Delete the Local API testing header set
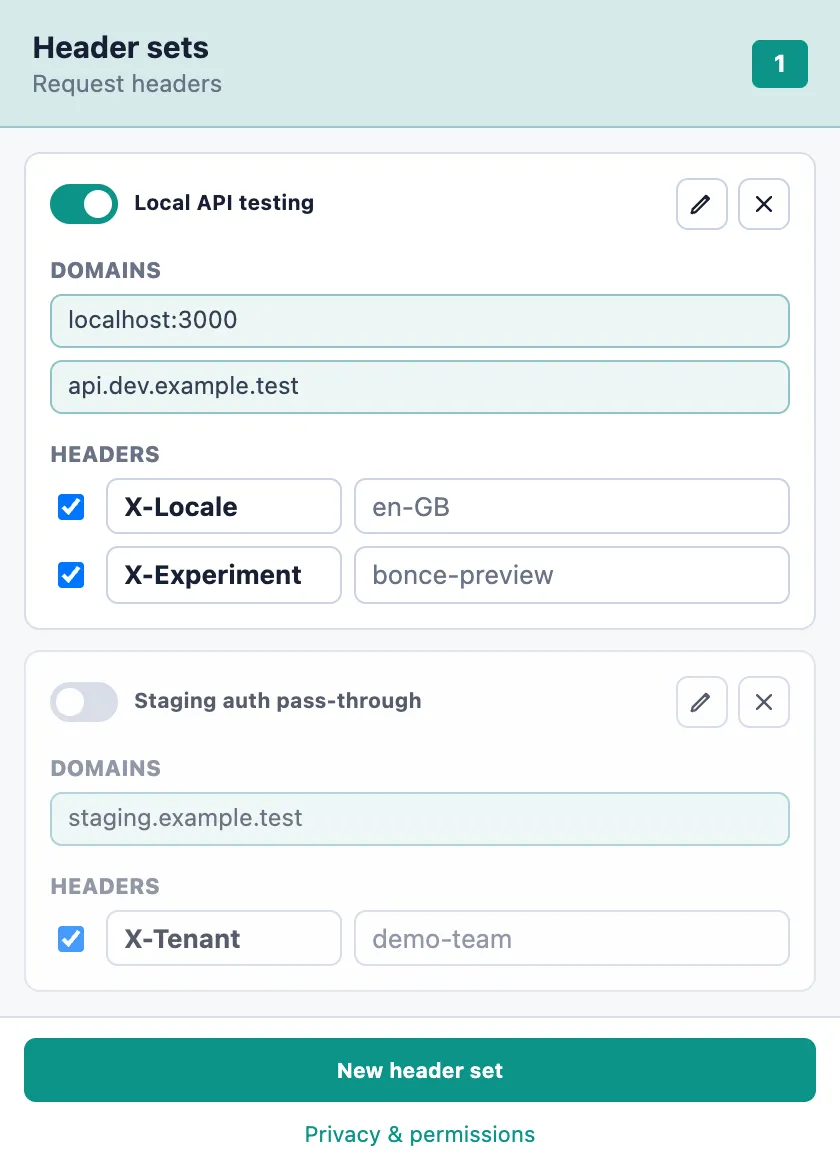The image size is (840, 1174). click(x=764, y=204)
